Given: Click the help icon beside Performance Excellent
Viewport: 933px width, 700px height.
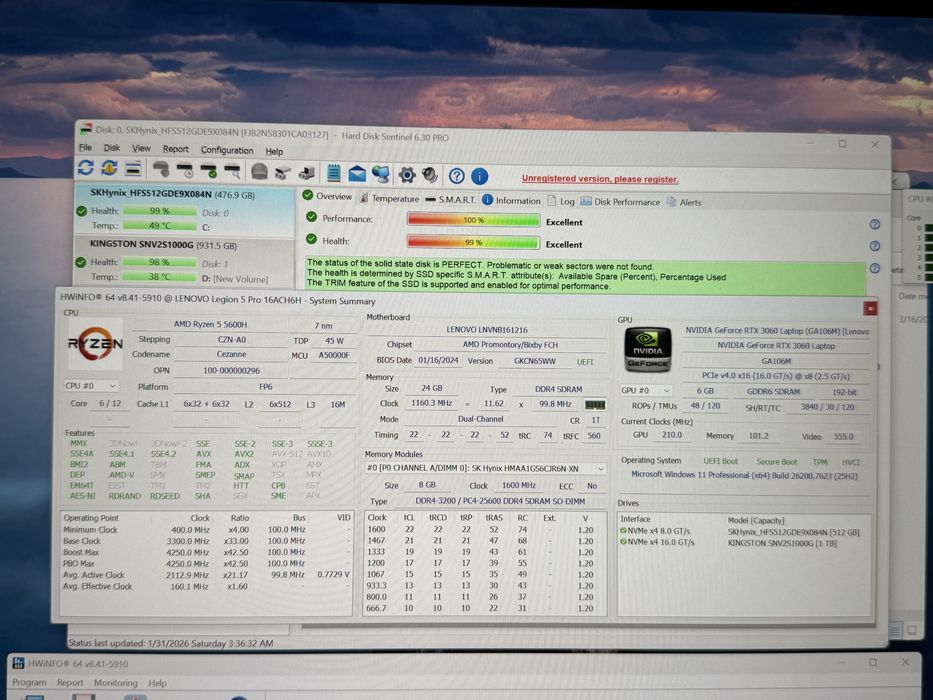Looking at the screenshot, I should point(875,224).
